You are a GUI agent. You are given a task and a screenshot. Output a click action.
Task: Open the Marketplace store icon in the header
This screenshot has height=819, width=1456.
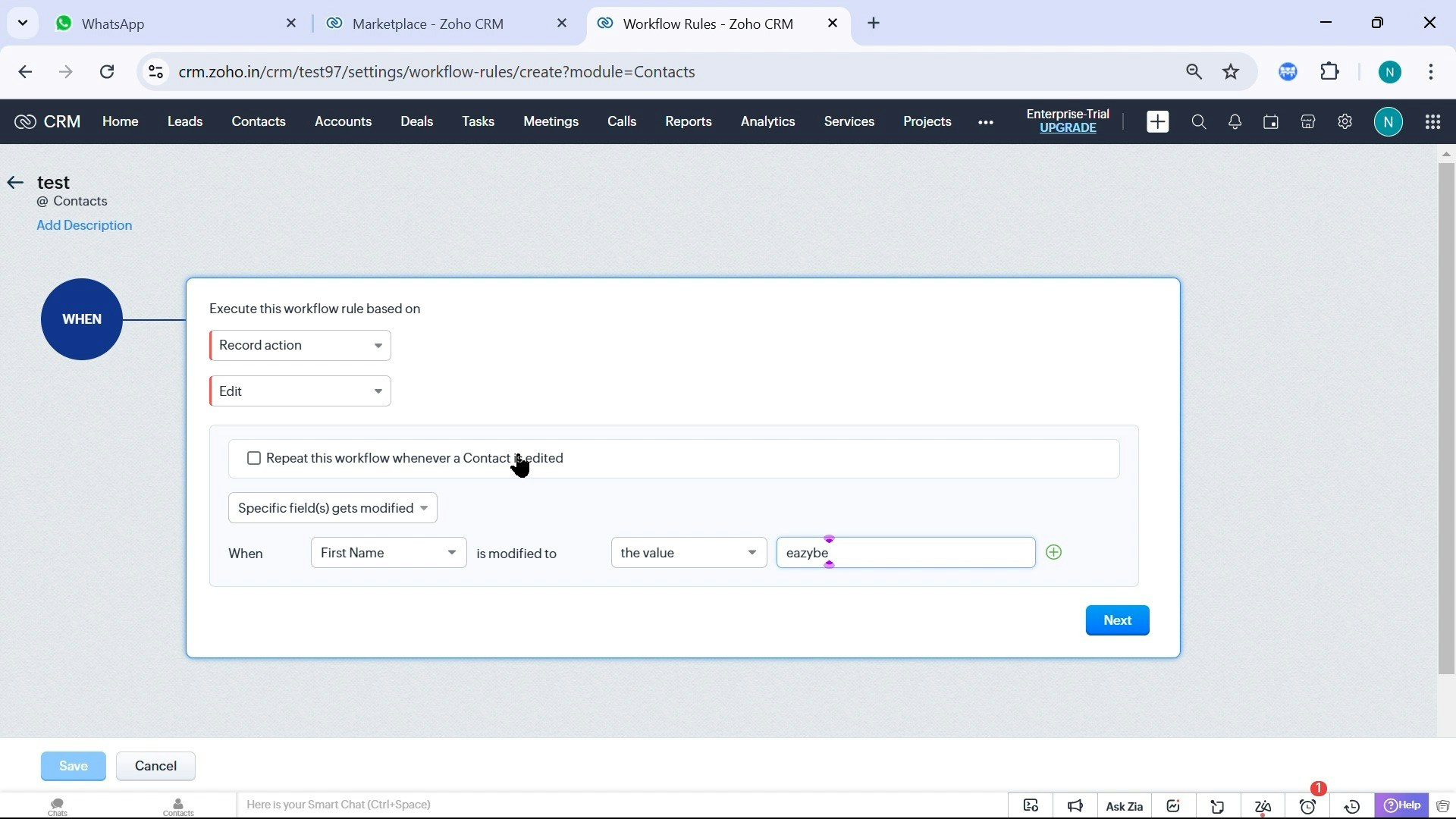coord(1308,121)
